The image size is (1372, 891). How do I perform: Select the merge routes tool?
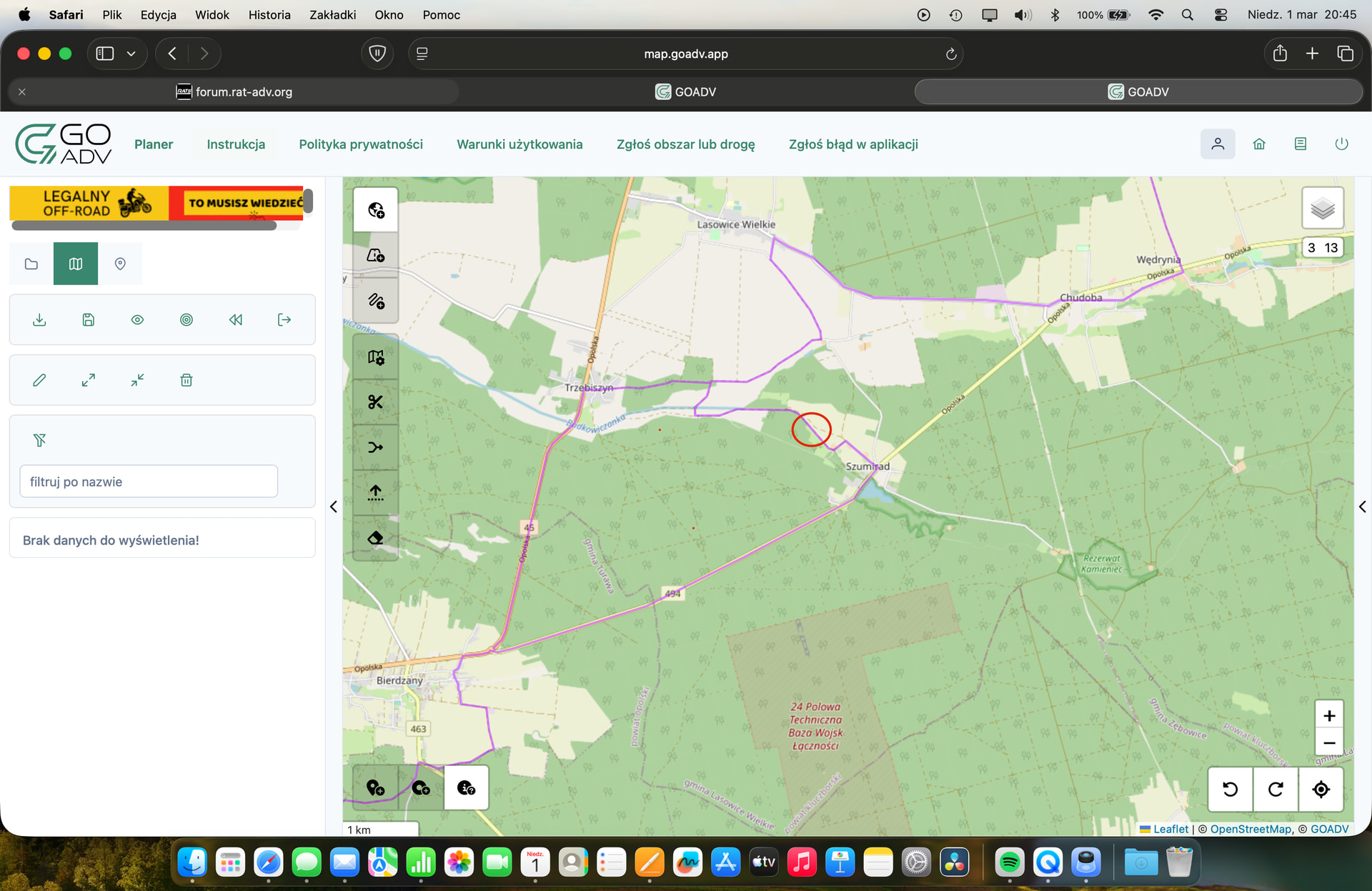click(x=375, y=447)
